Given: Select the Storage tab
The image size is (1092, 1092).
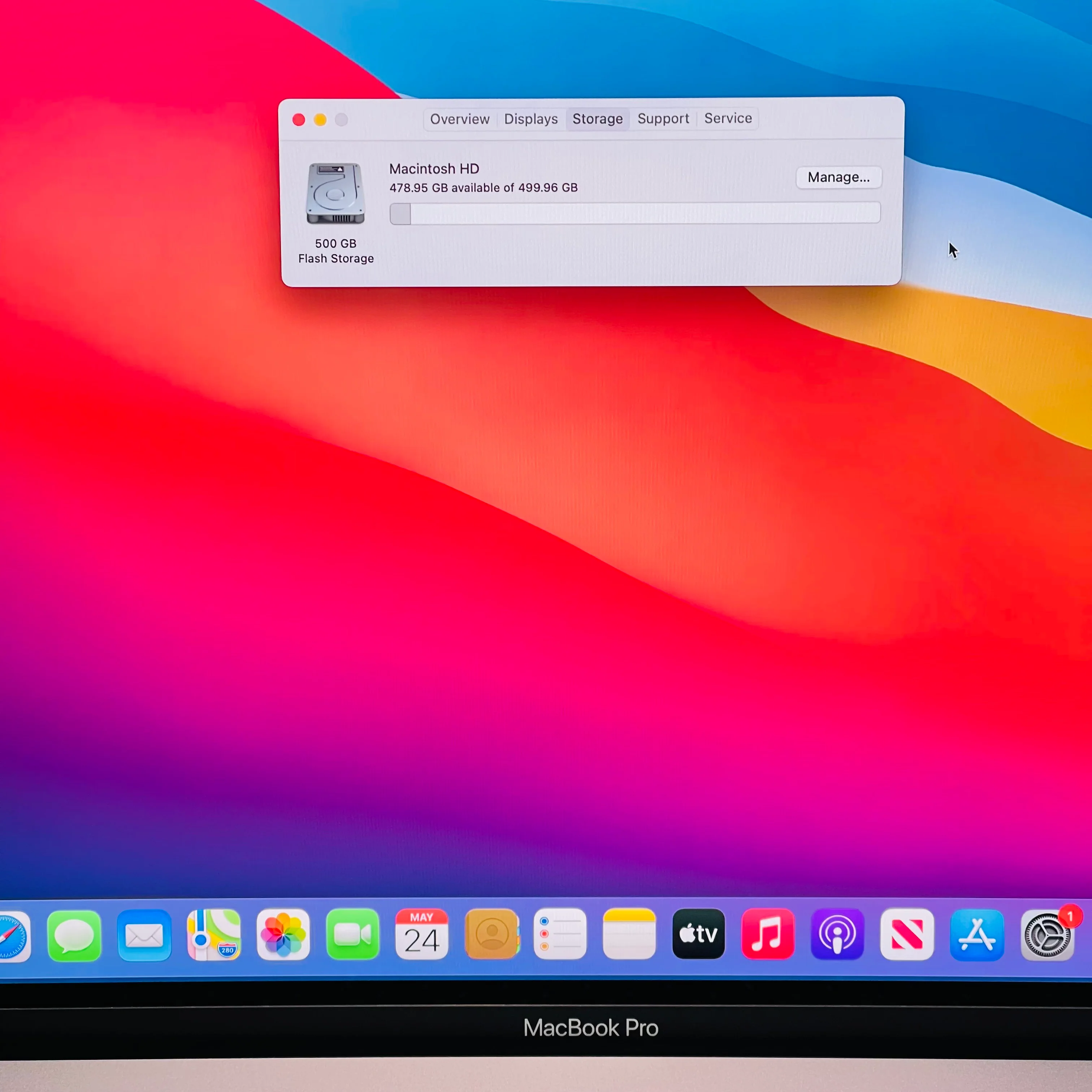Looking at the screenshot, I should coord(597,119).
